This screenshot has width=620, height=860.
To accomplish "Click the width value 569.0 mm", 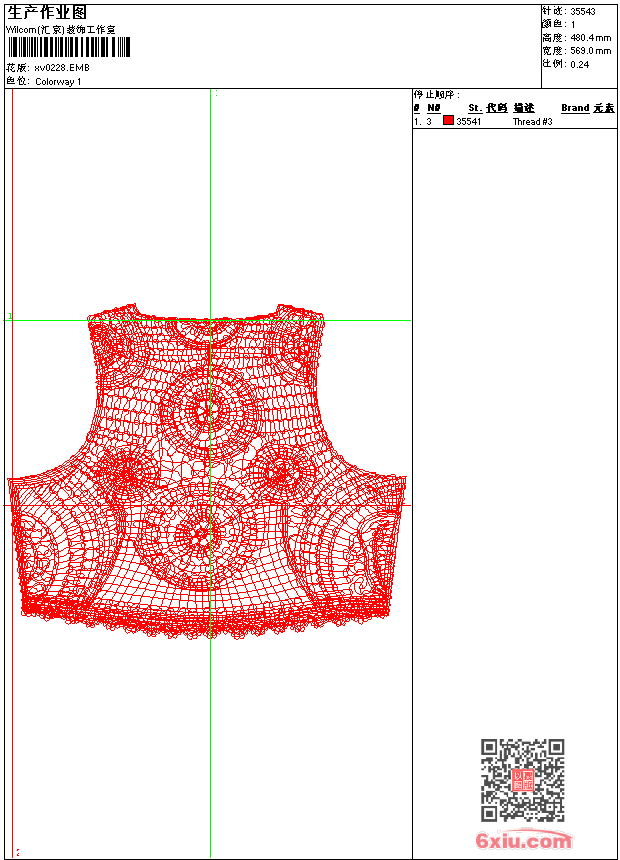I will [590, 50].
